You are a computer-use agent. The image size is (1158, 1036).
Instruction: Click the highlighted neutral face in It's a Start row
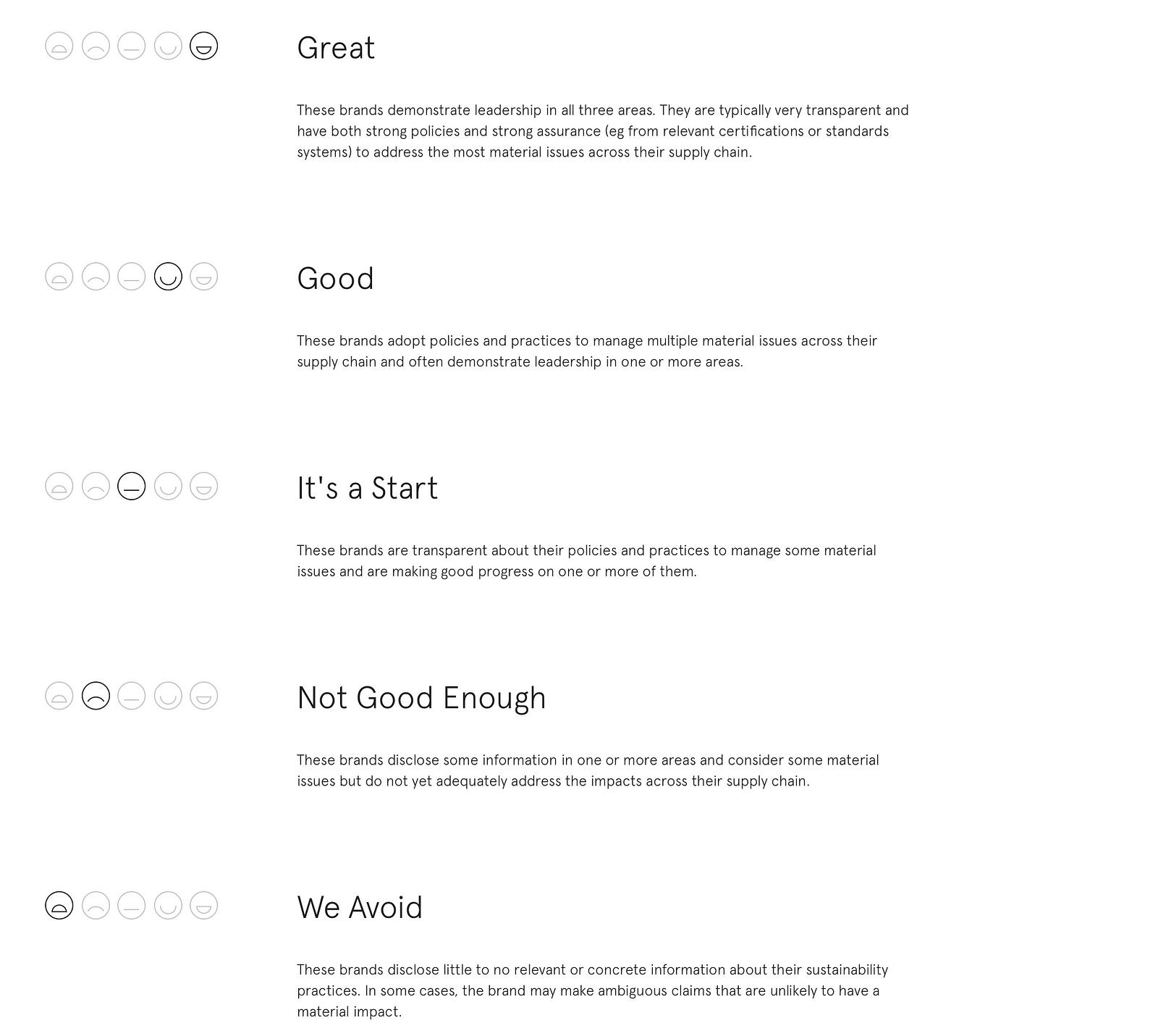132,487
